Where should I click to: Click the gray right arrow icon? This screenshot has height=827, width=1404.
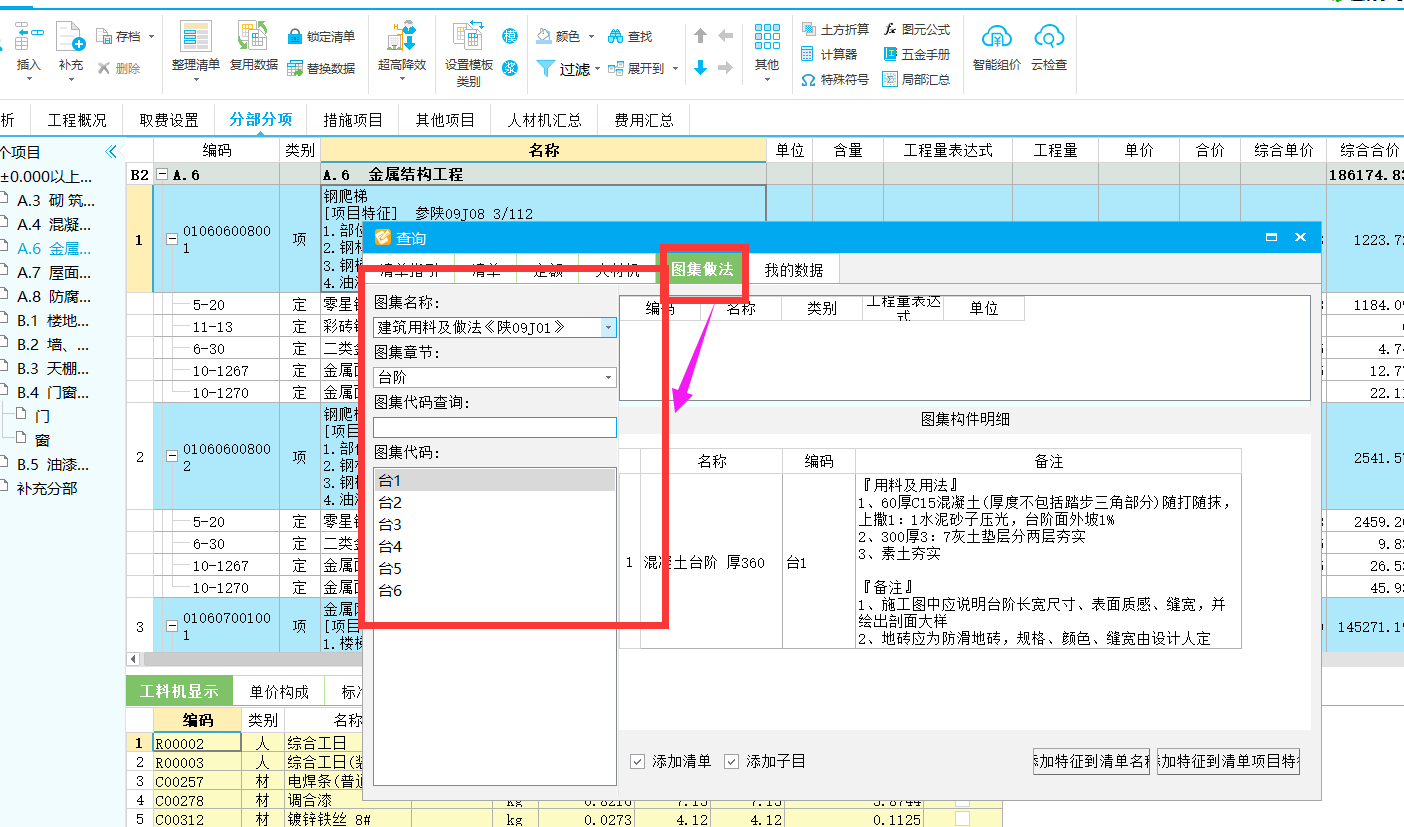click(x=726, y=68)
